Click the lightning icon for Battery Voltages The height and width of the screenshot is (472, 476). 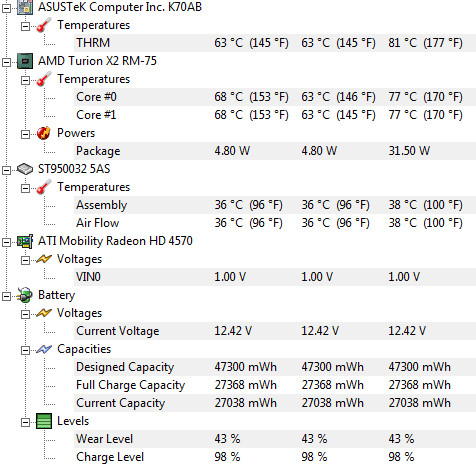[x=44, y=313]
